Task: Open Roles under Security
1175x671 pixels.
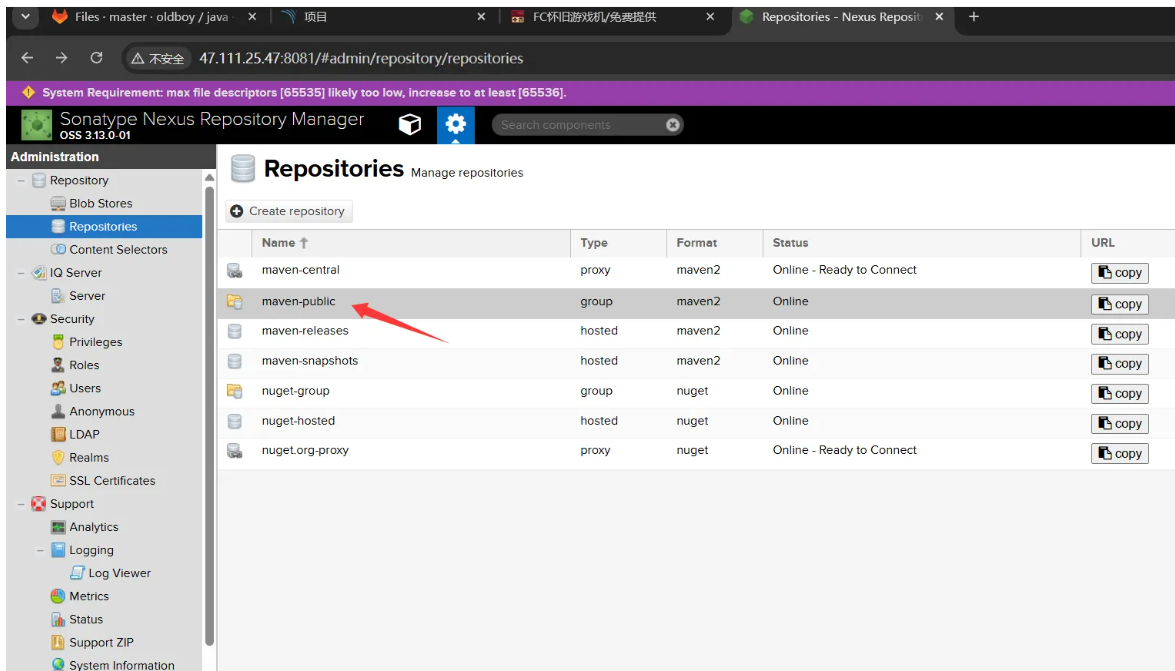Action: (84, 365)
